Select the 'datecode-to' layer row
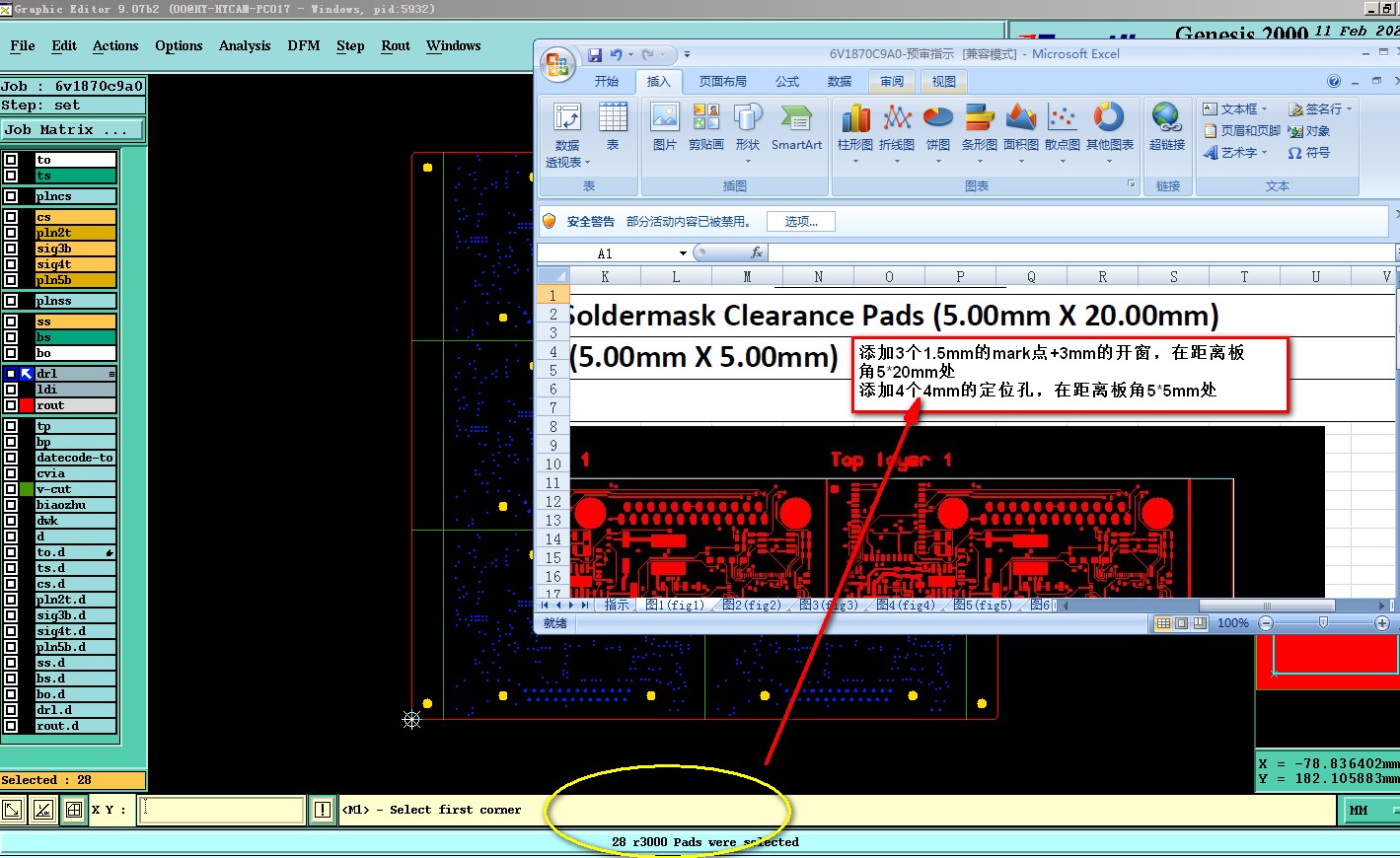 pyautogui.click(x=75, y=458)
